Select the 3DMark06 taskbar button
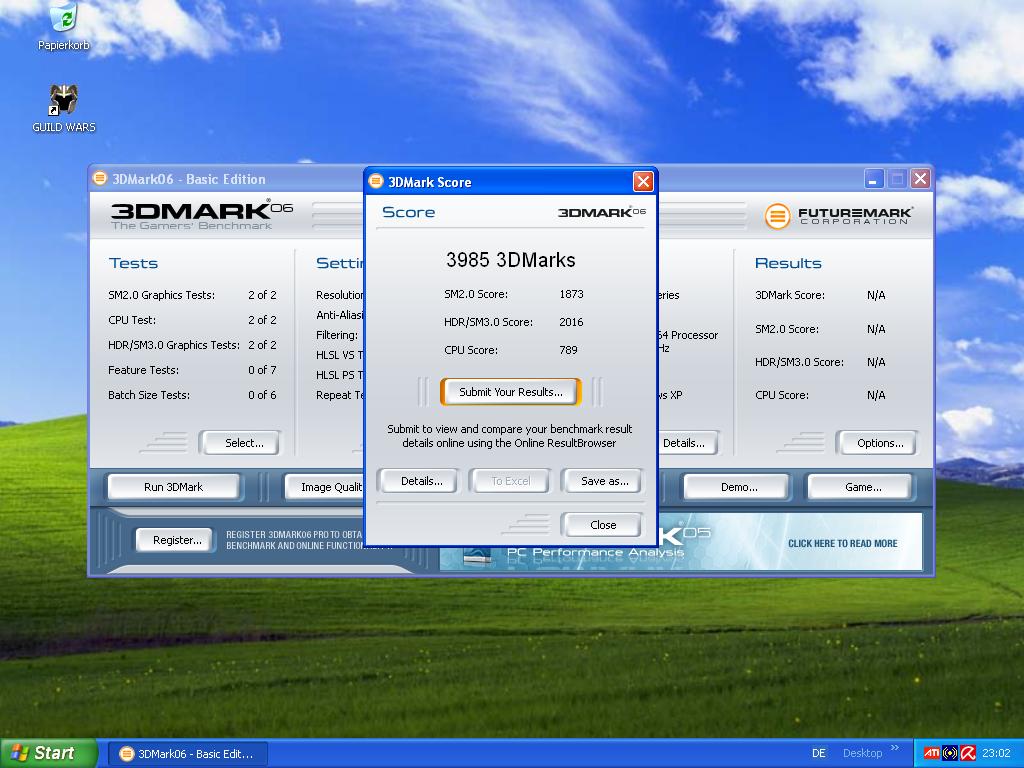The image size is (1024, 768). point(187,754)
